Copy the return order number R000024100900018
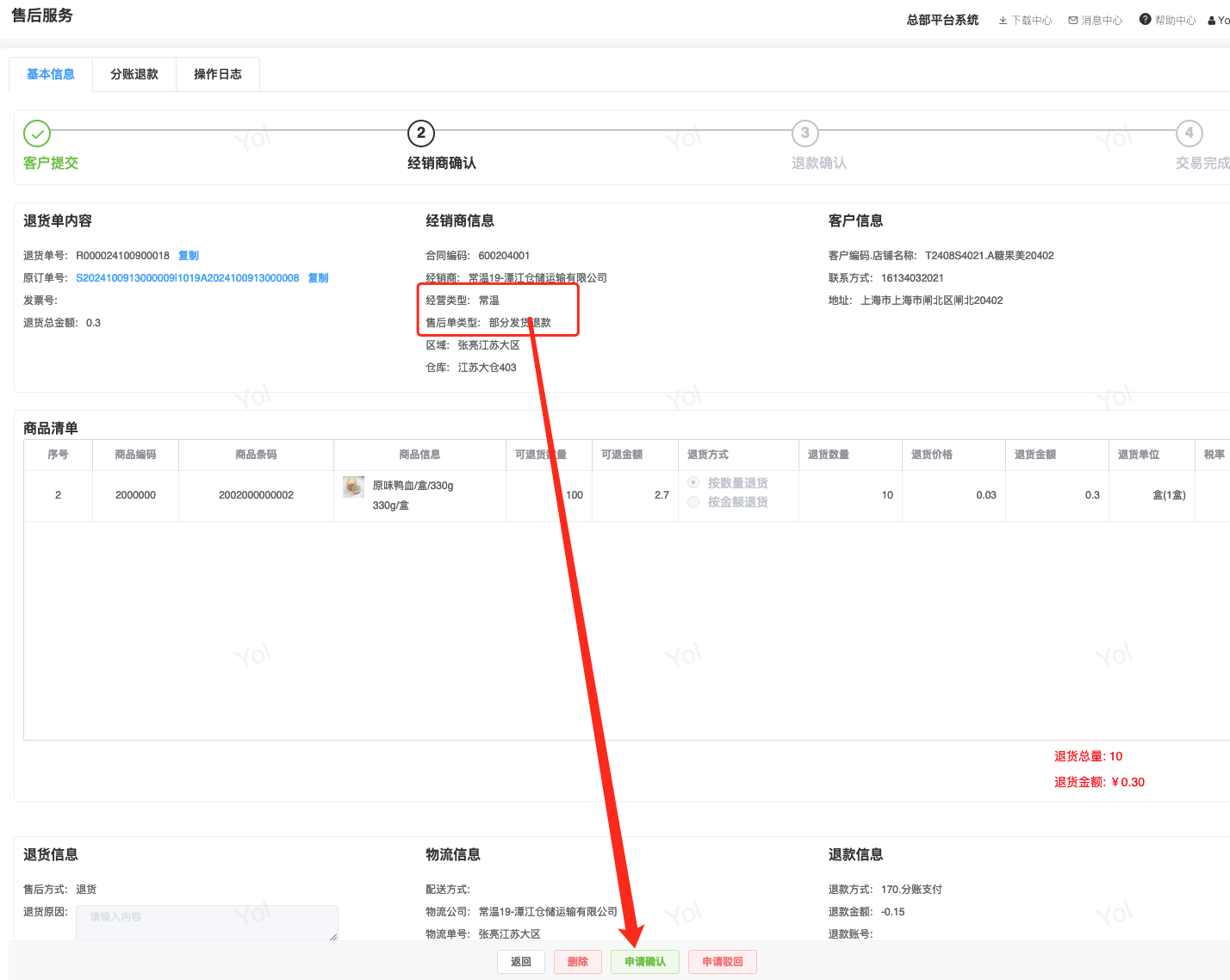The image size is (1230, 980). 189,256
